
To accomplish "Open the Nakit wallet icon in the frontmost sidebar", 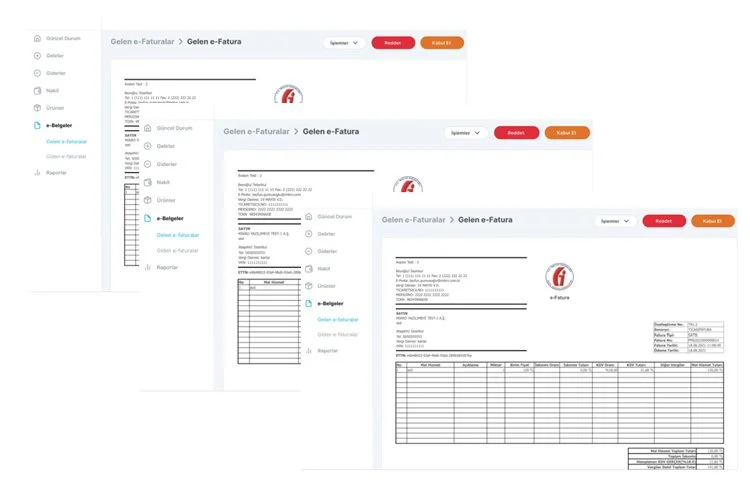I will click(308, 268).
